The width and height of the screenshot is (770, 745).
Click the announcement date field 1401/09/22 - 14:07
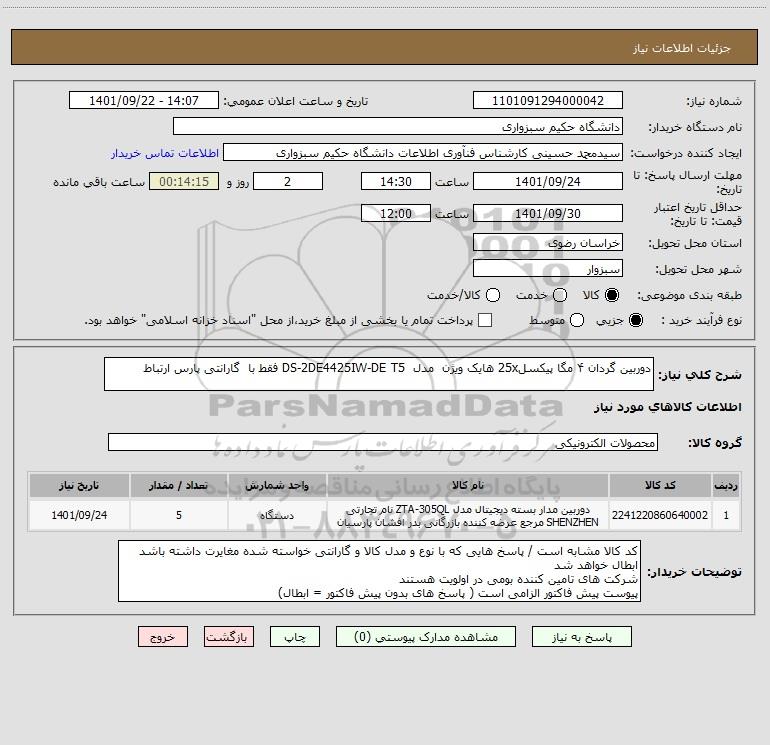point(144,101)
